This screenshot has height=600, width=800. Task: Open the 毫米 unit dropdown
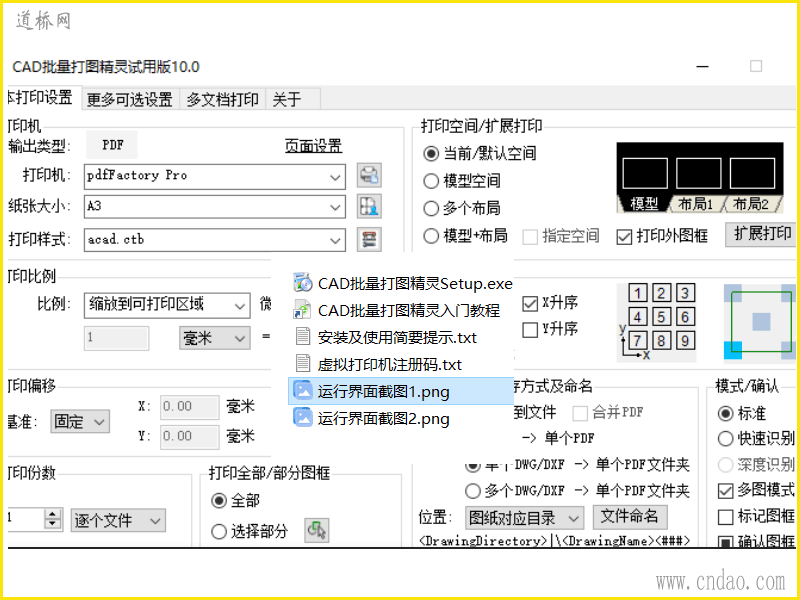[x=214, y=338]
